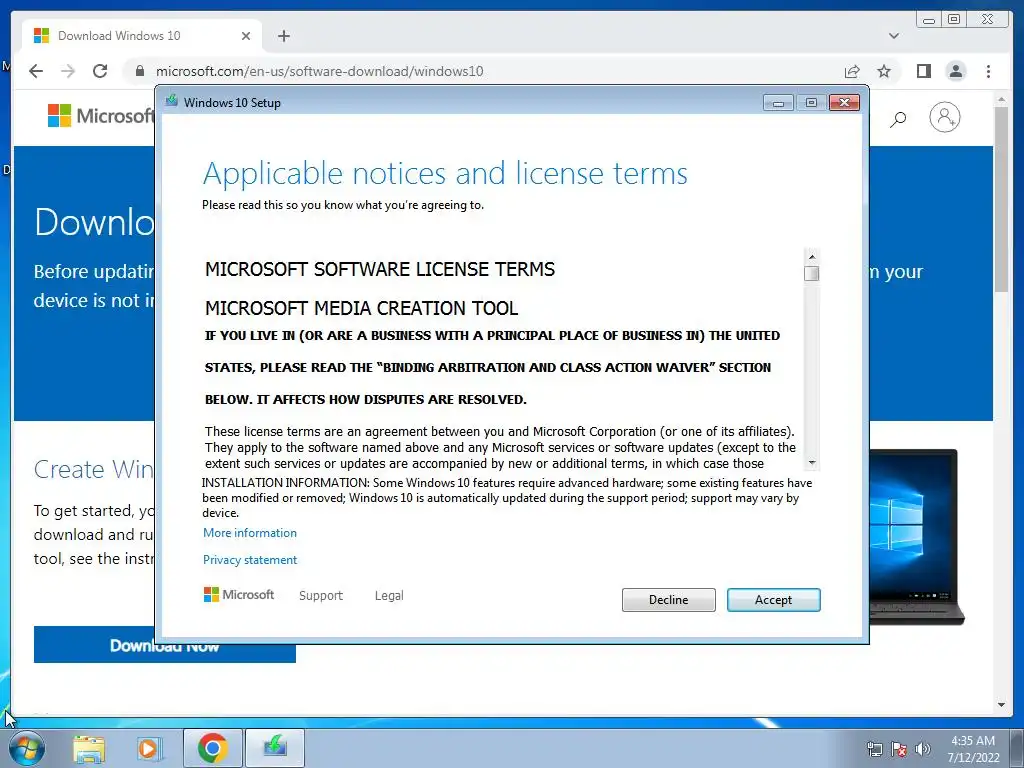Click the Support link in setup
The height and width of the screenshot is (768, 1024).
click(321, 596)
